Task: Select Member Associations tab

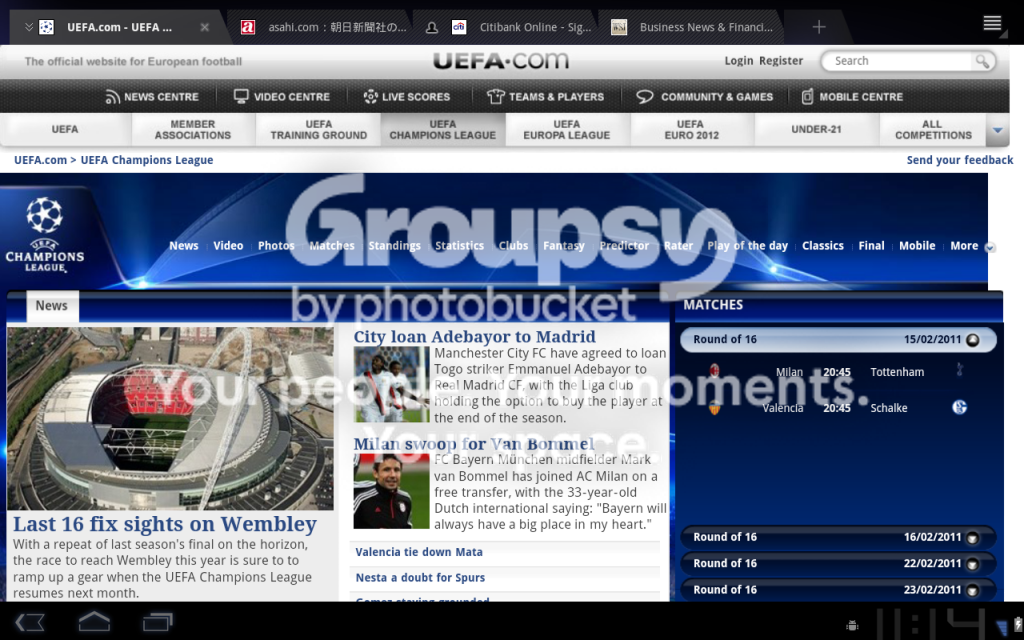Action: pyautogui.click(x=193, y=129)
